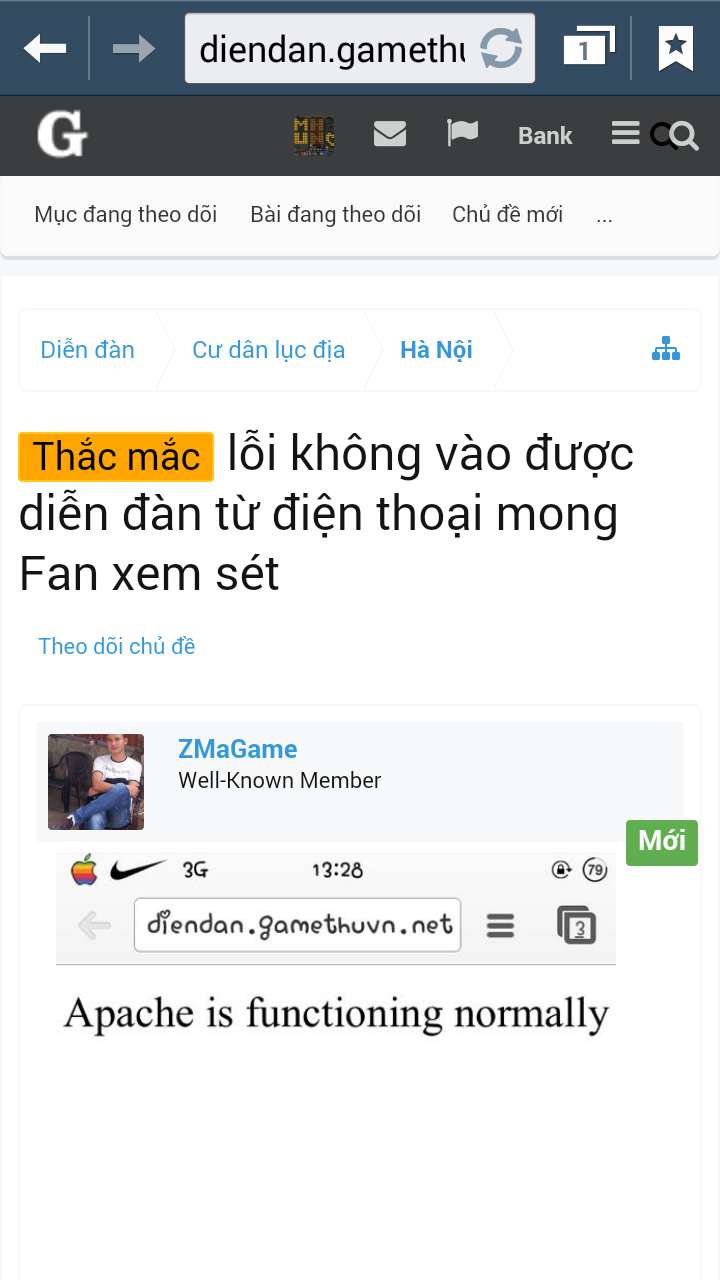Open the user avatar icon in header
The height and width of the screenshot is (1280, 720).
(314, 136)
